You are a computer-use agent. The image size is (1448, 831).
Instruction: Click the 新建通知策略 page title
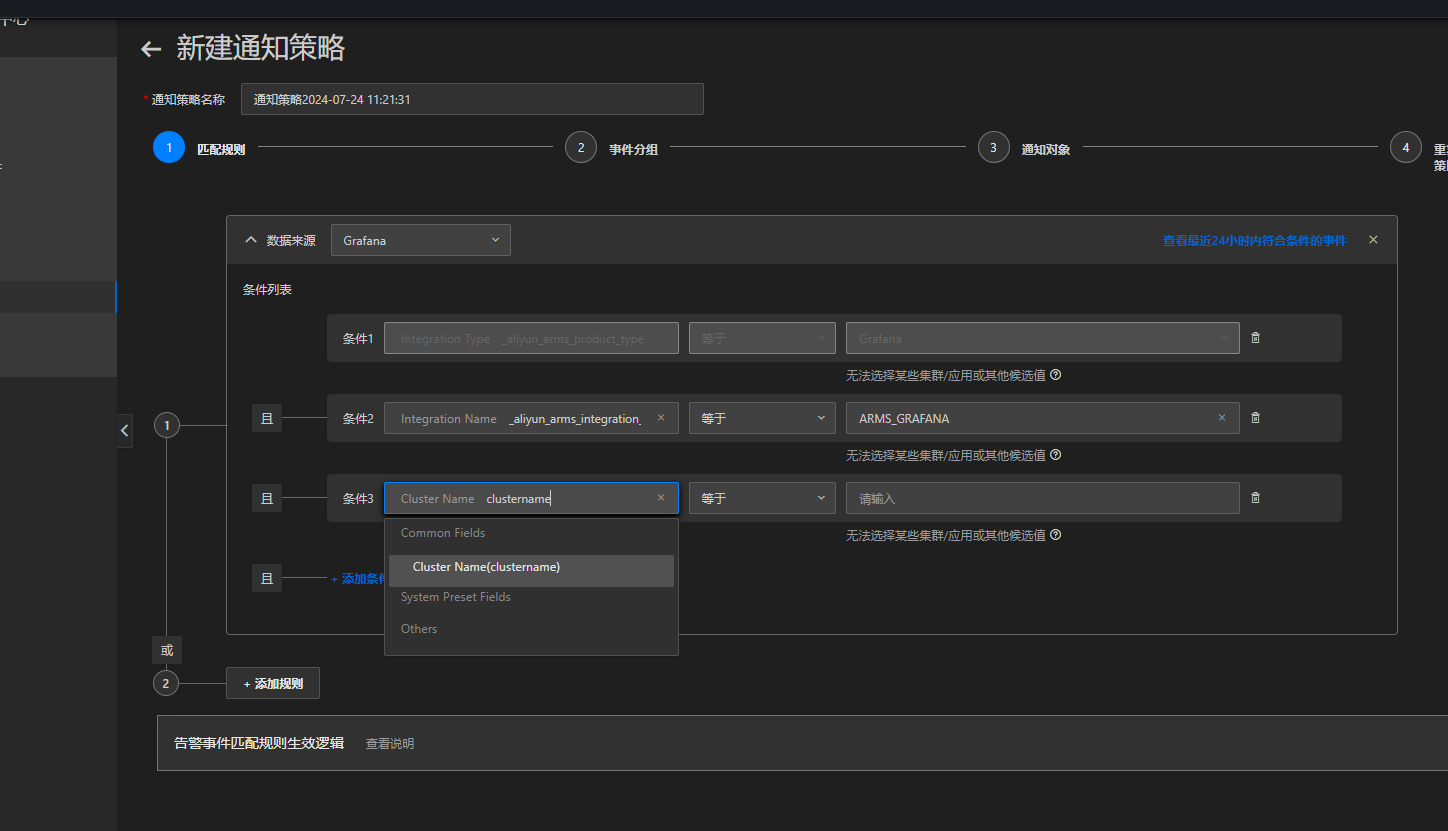[261, 48]
